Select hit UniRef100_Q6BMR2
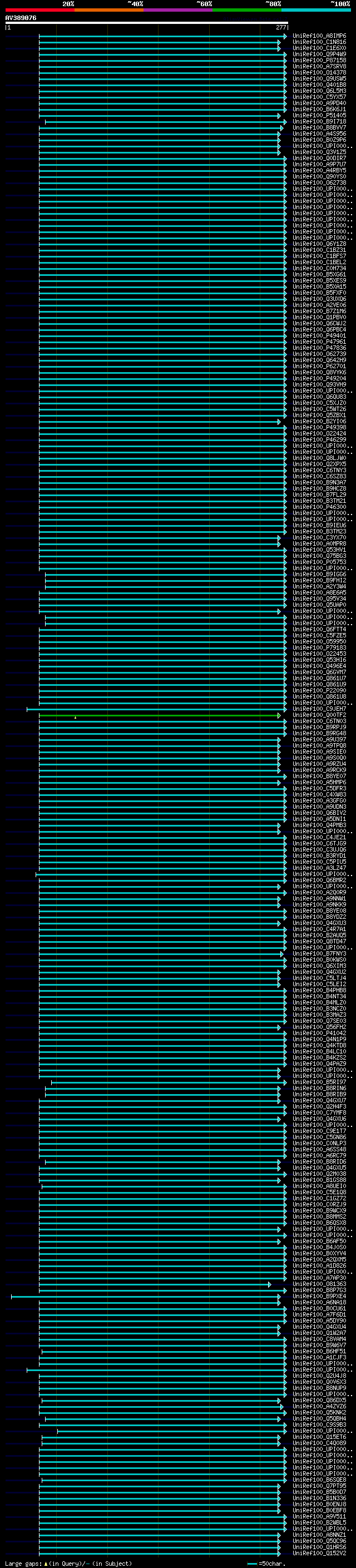Screen dimensions: 356x1568 pos(319,880)
